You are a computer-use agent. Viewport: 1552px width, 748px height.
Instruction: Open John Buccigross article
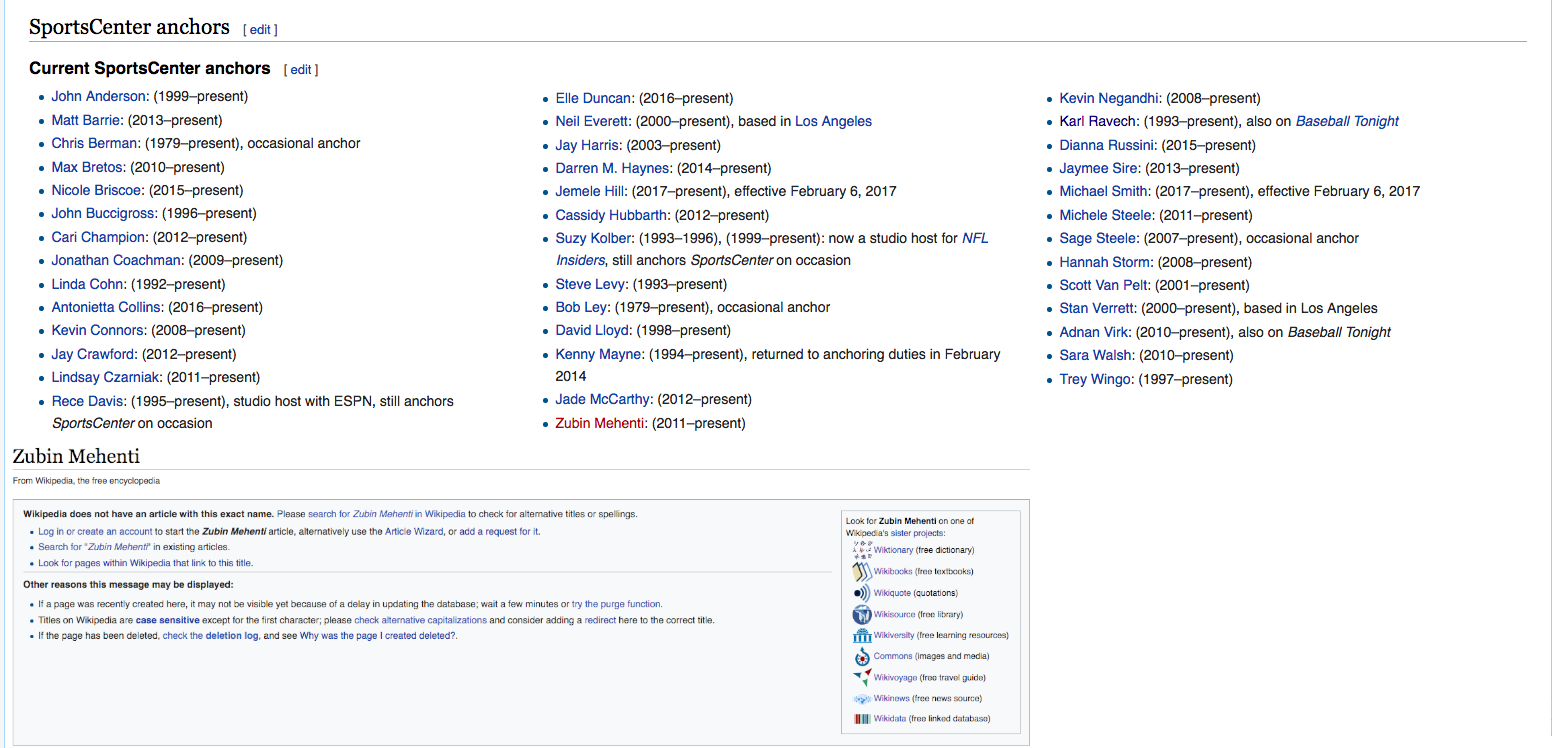104,213
